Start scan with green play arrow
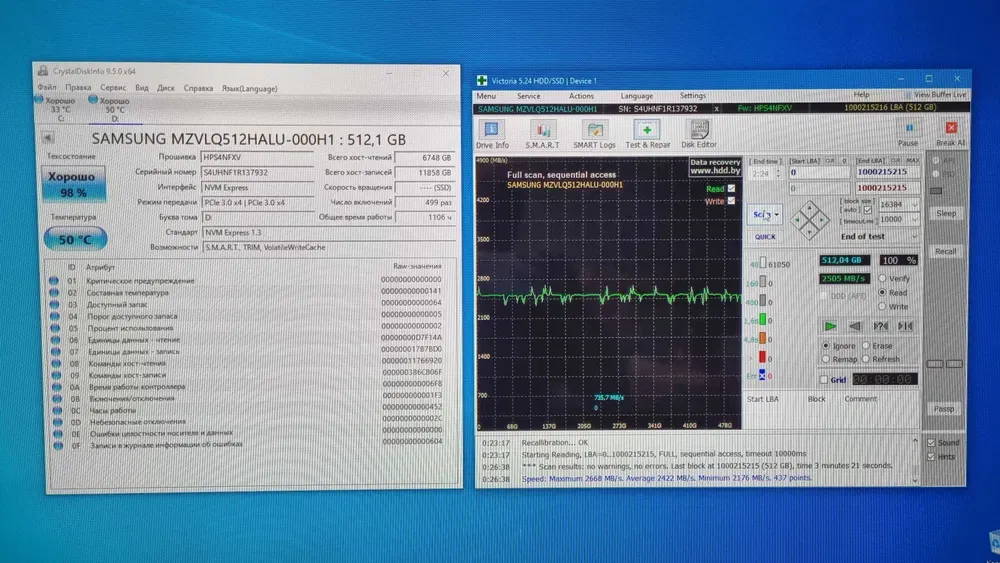This screenshot has height=563, width=1000. (x=830, y=326)
